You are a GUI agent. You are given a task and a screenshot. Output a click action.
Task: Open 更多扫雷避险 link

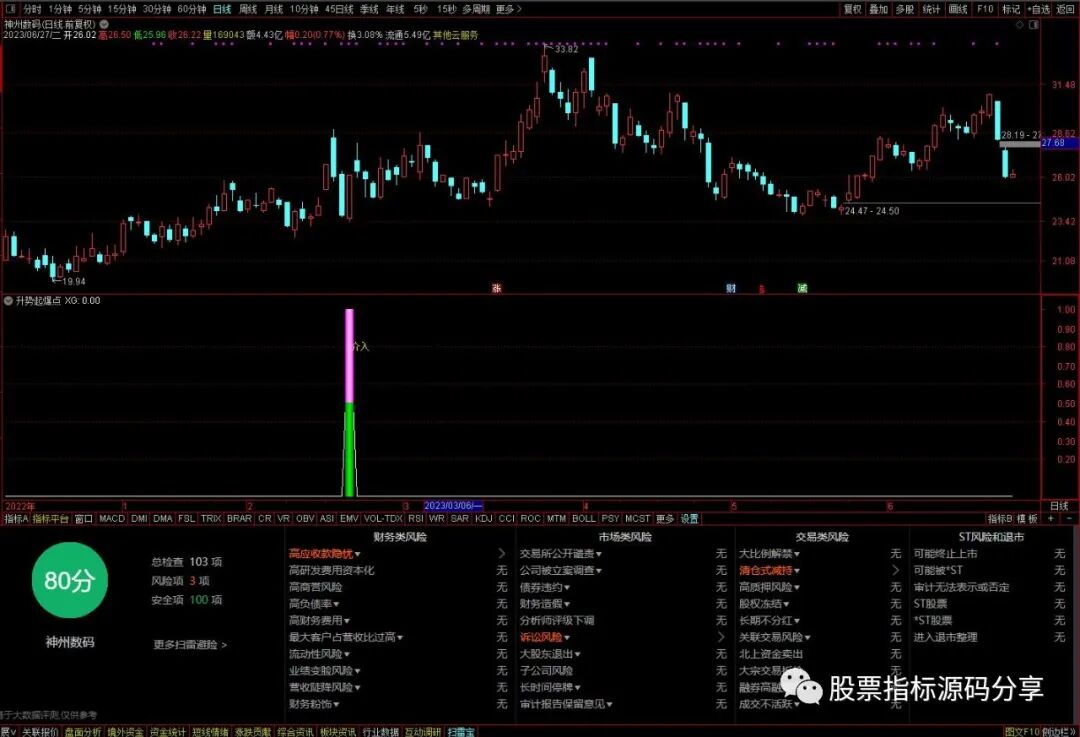(190, 645)
